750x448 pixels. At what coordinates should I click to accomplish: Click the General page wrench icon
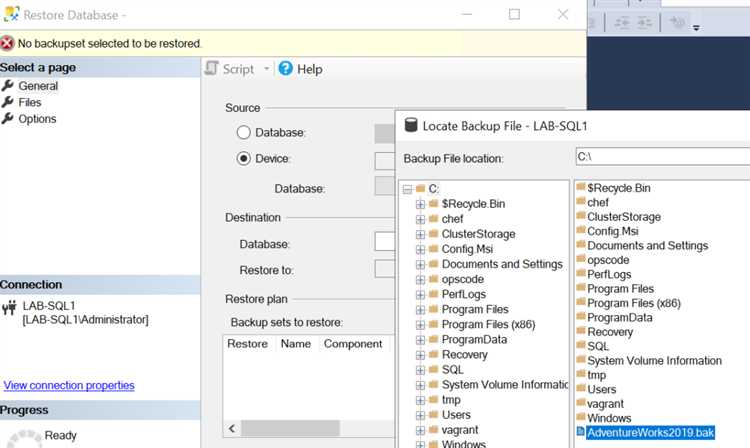(8, 86)
